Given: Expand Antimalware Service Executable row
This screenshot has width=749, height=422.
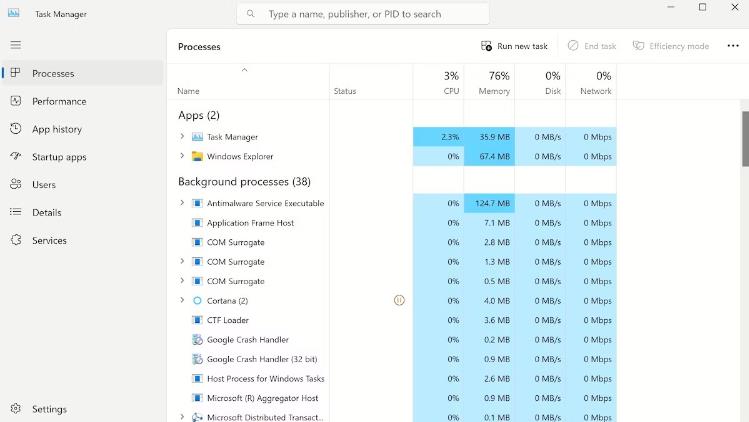Looking at the screenshot, I should [182, 203].
